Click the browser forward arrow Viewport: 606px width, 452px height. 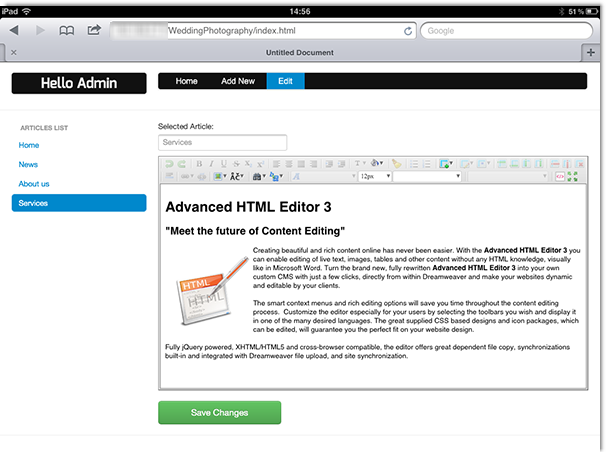coord(40,30)
